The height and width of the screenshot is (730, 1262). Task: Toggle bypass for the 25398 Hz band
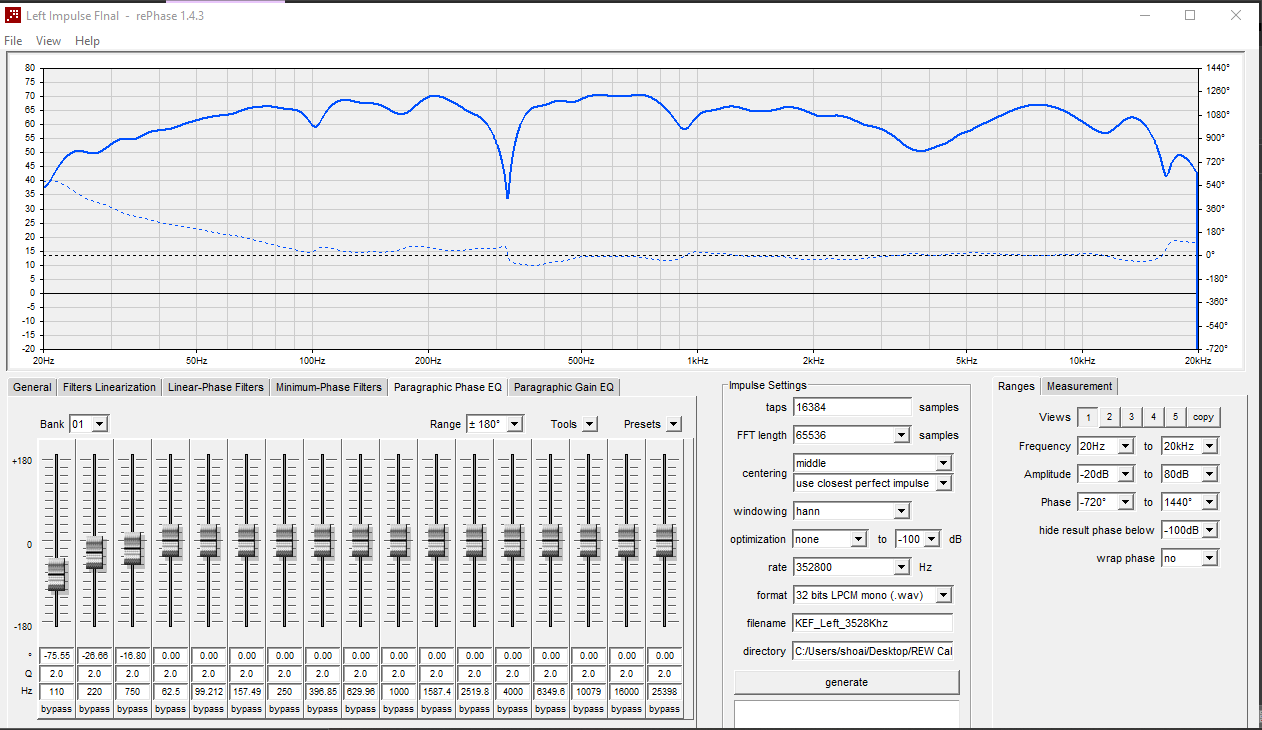[x=664, y=709]
